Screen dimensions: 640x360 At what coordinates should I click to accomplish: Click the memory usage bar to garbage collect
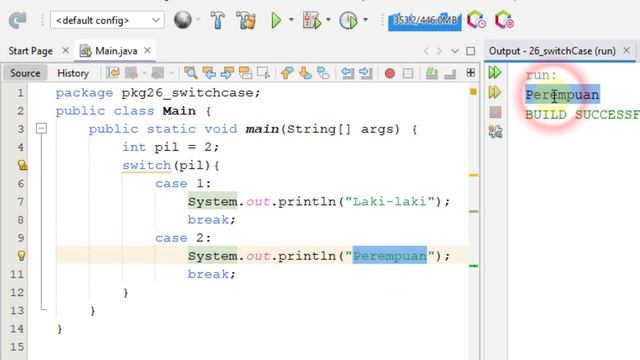tap(424, 21)
